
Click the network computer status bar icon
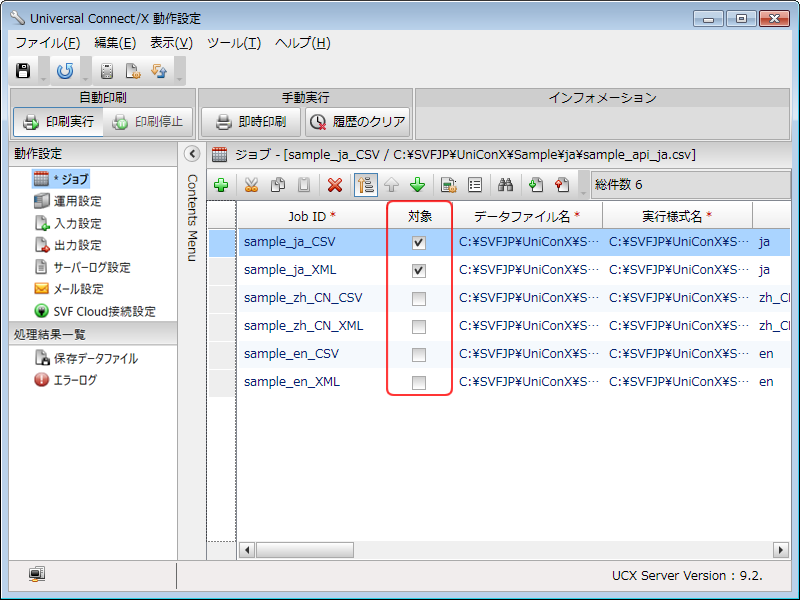click(37, 574)
